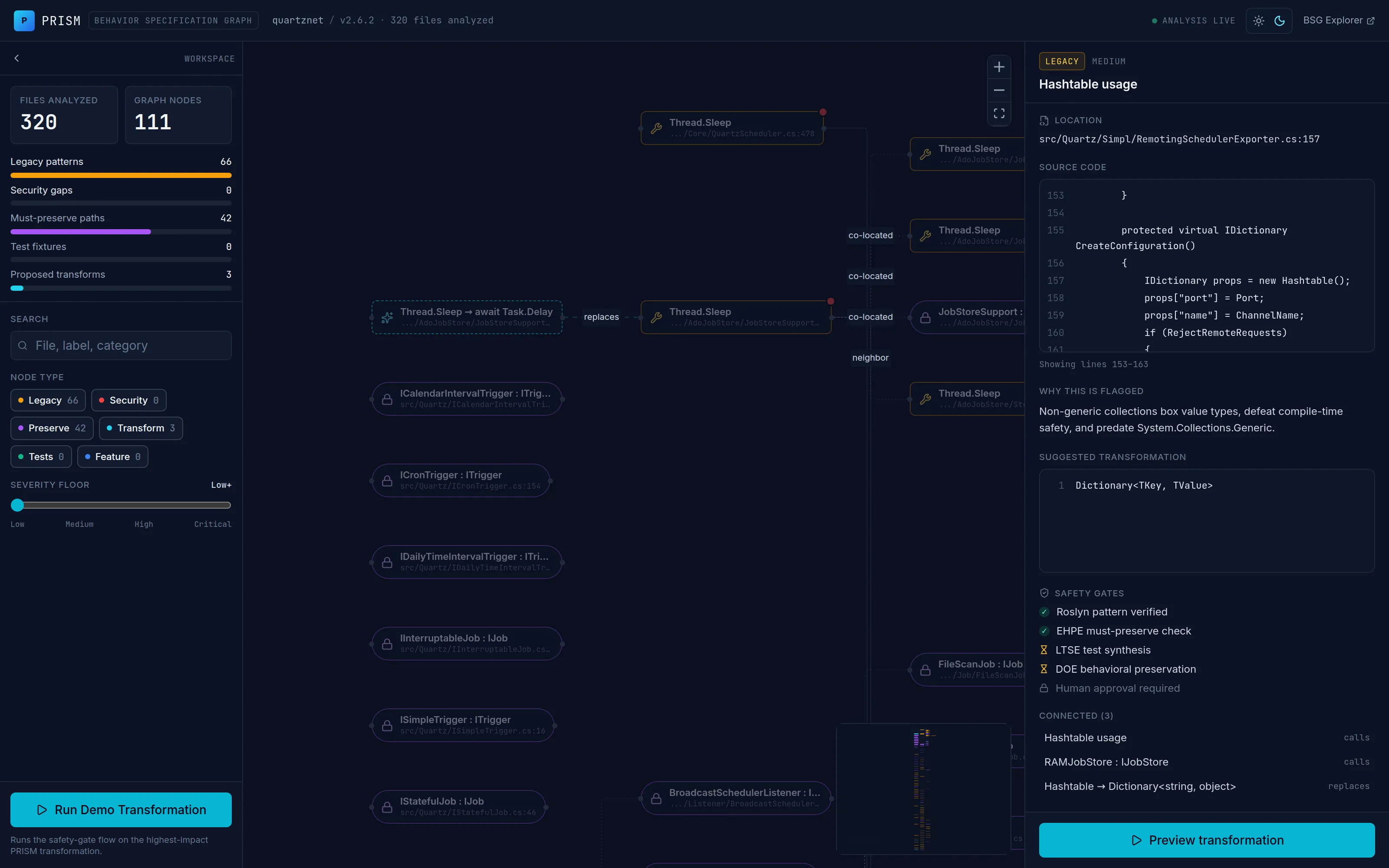Click Human approval required lock icon
1389x868 pixels.
pyautogui.click(x=1044, y=688)
